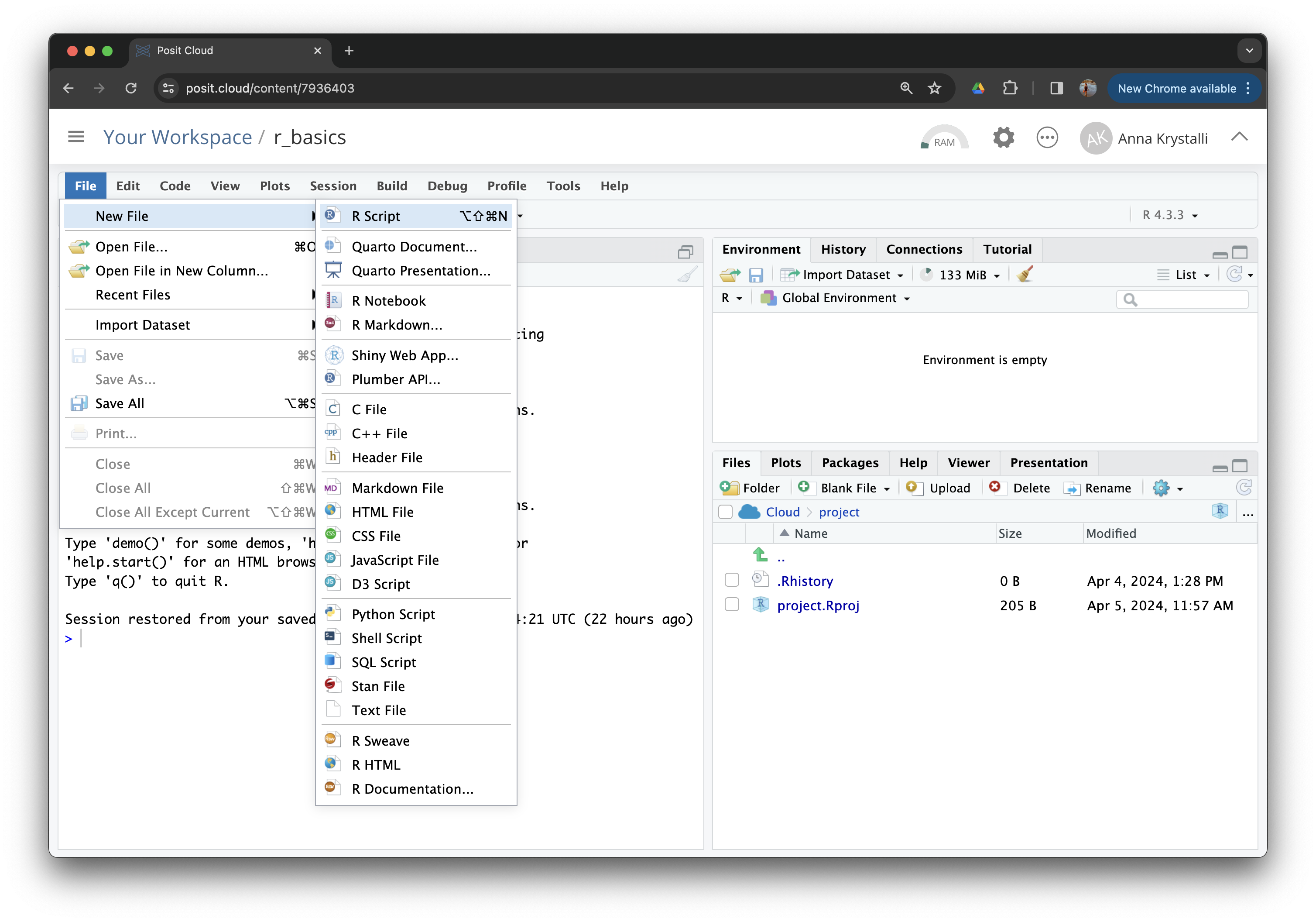Open the Connections tab

(x=924, y=249)
